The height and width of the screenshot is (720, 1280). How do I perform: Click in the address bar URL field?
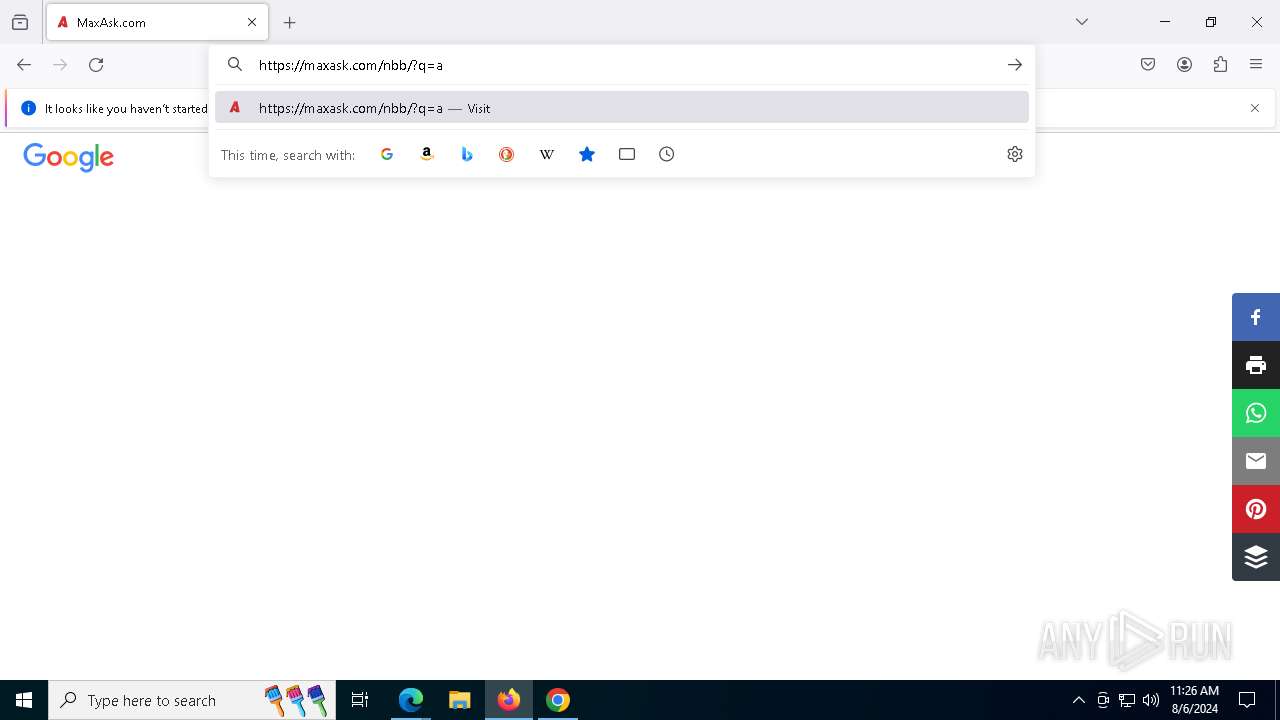(620, 65)
